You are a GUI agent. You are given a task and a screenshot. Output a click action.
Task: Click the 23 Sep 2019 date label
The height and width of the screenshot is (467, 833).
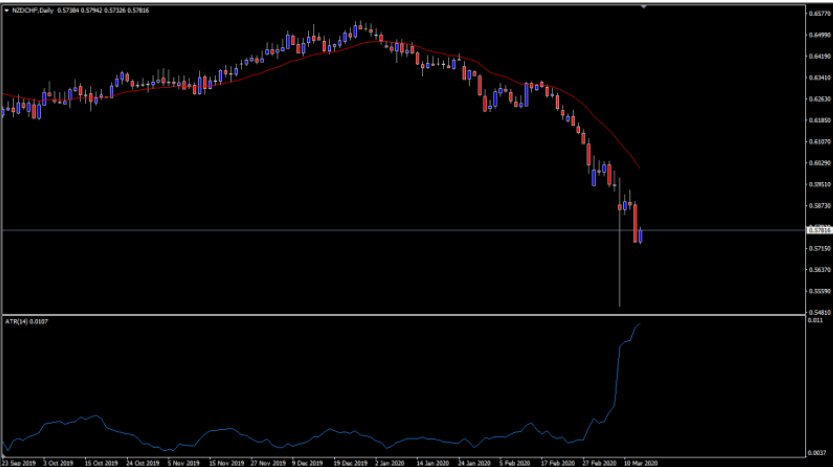(x=18, y=463)
